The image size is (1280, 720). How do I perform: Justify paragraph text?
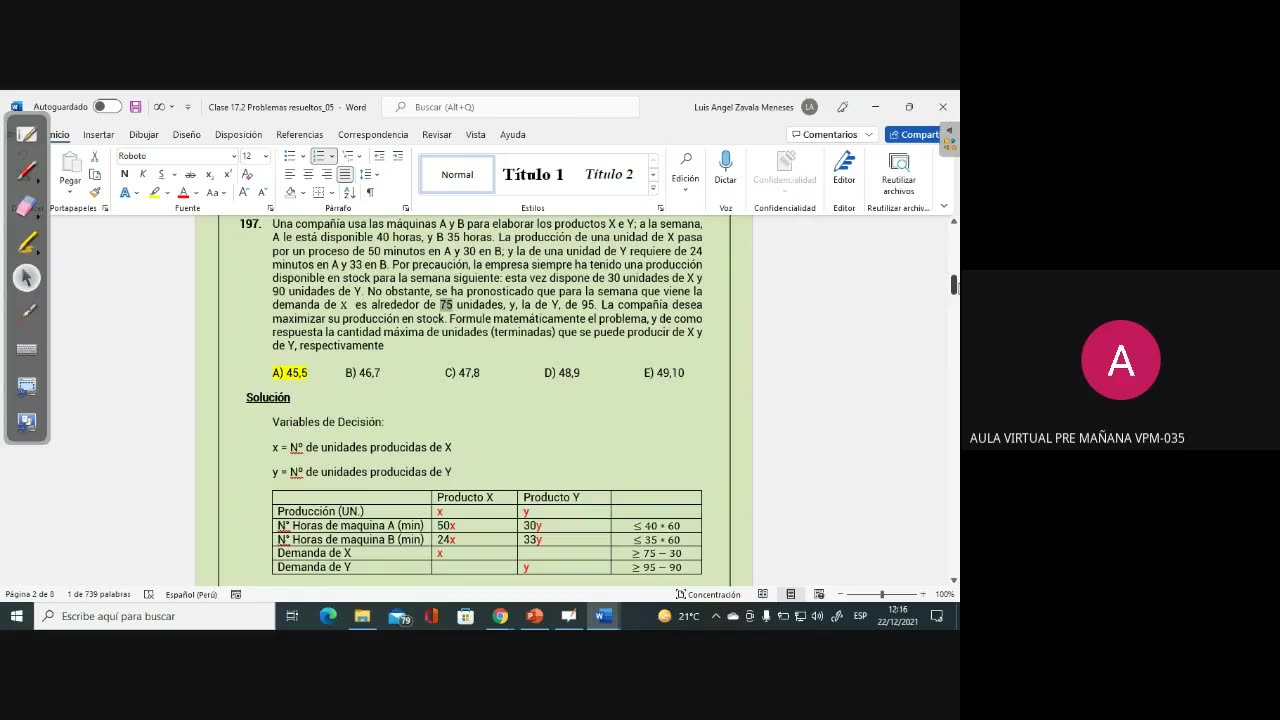coord(345,174)
